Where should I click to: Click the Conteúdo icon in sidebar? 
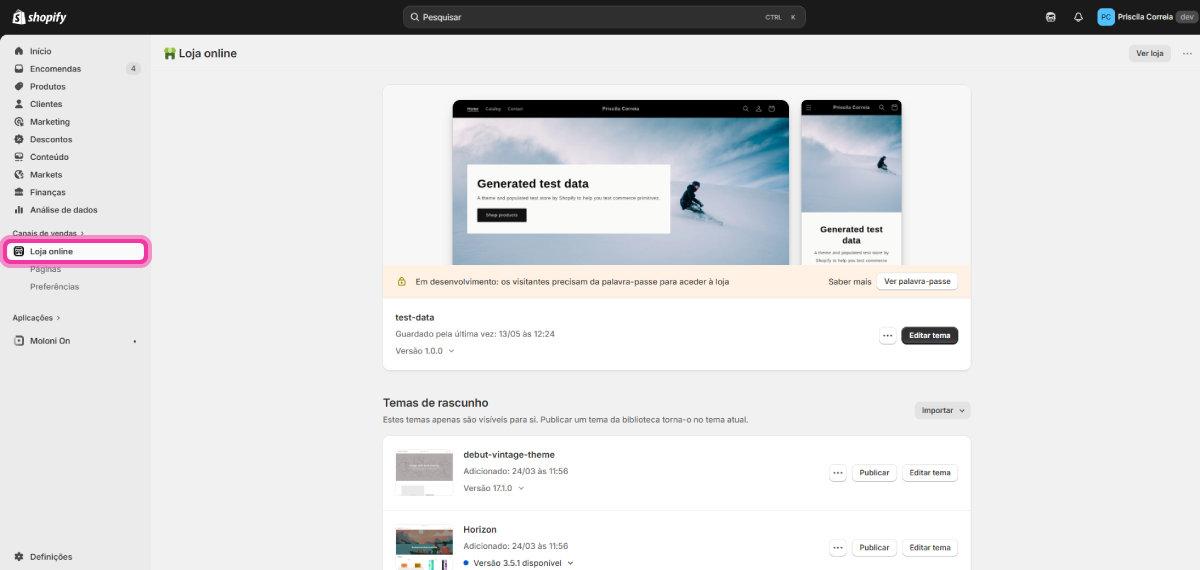19,157
